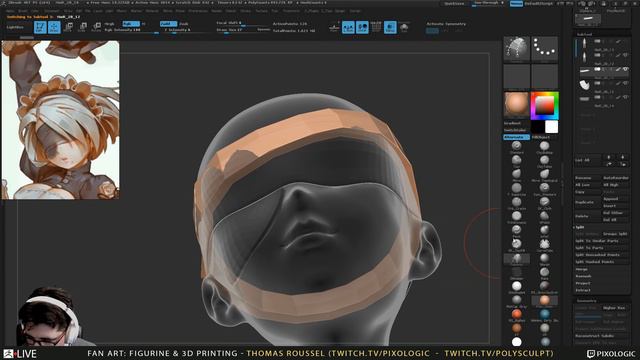This screenshot has width=640, height=360.
Task: Open the Document menu
Action: (52, 11)
